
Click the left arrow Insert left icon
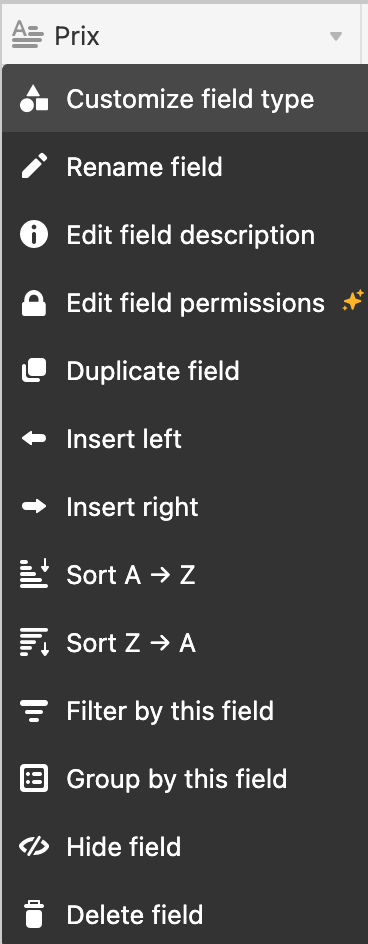[34, 439]
